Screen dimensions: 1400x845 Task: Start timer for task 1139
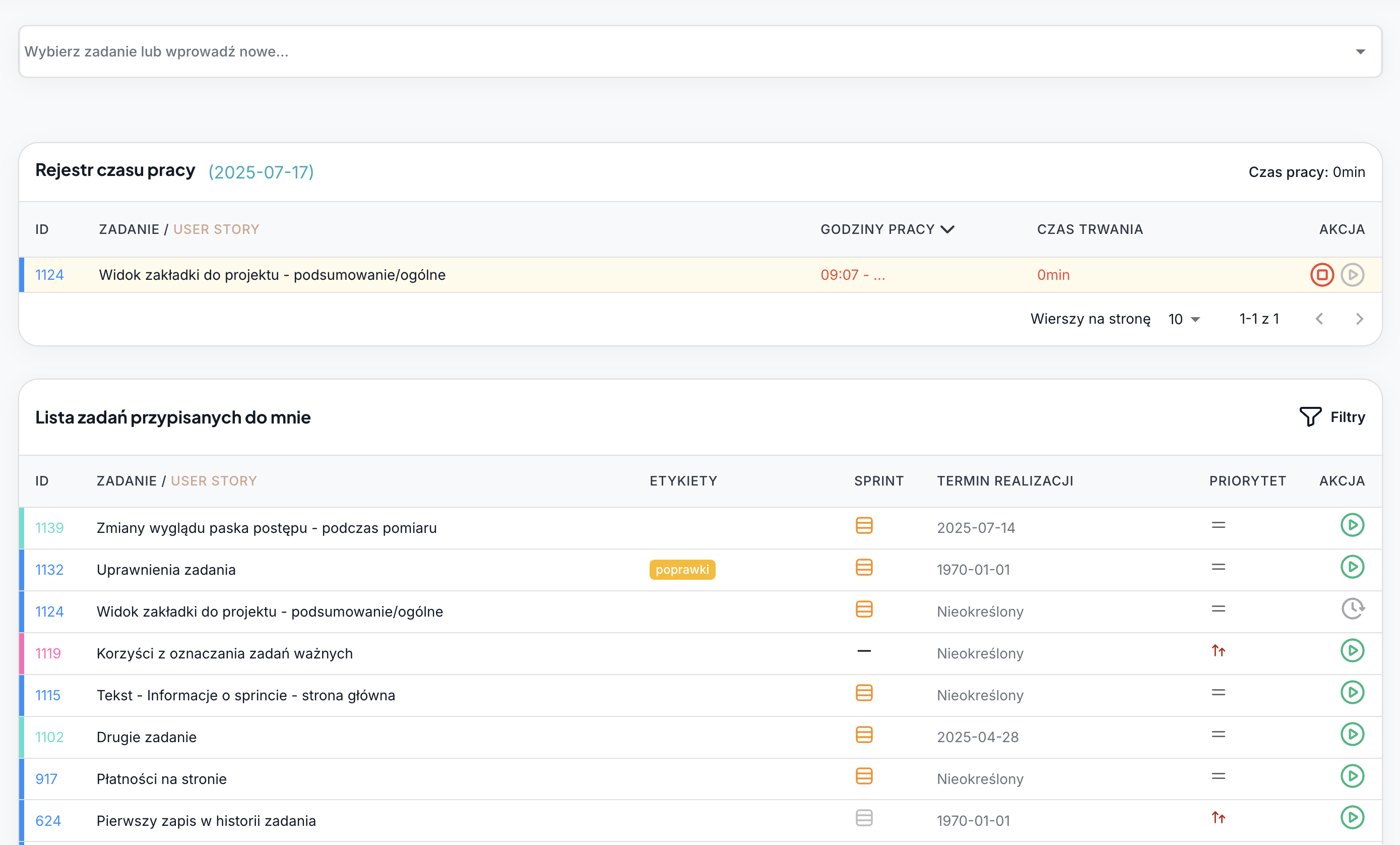coord(1352,525)
